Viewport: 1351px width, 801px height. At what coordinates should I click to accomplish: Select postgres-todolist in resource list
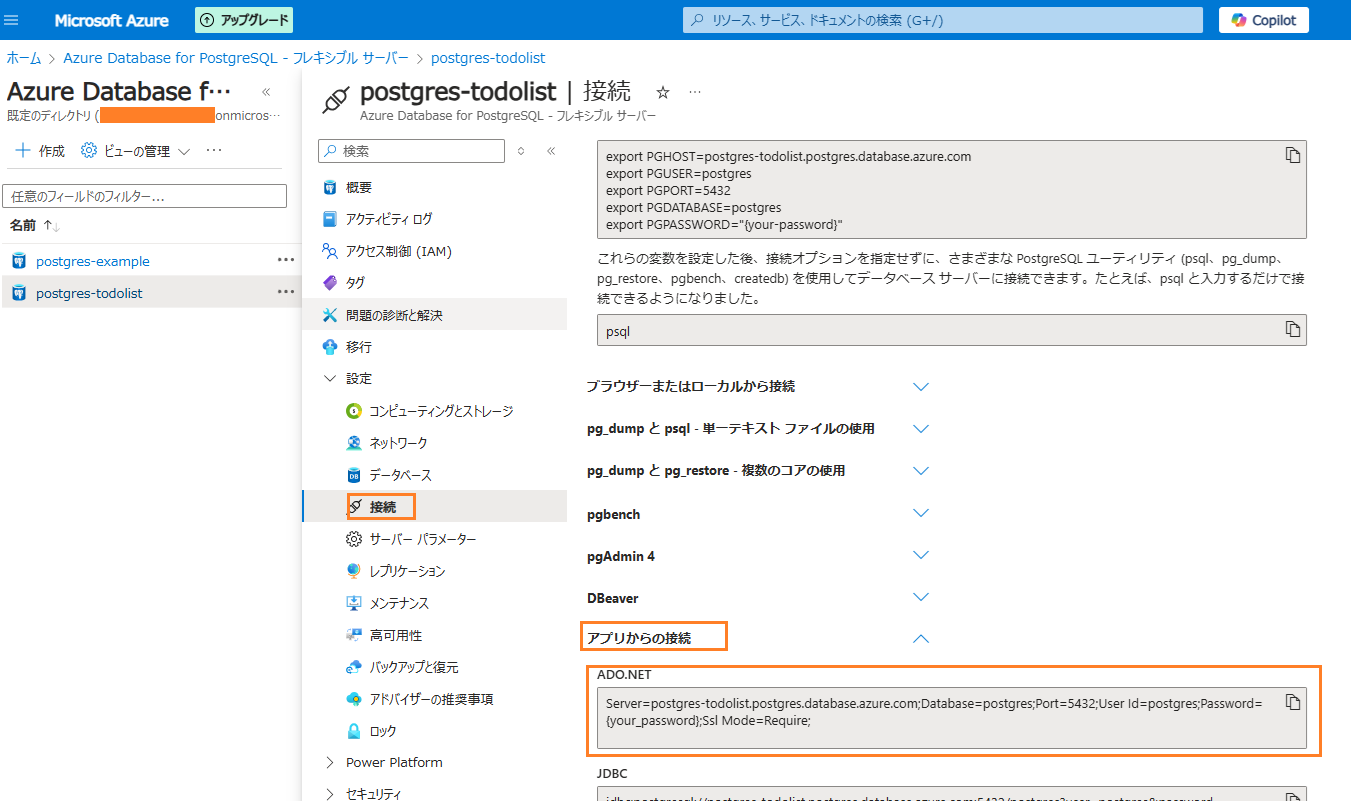click(89, 293)
